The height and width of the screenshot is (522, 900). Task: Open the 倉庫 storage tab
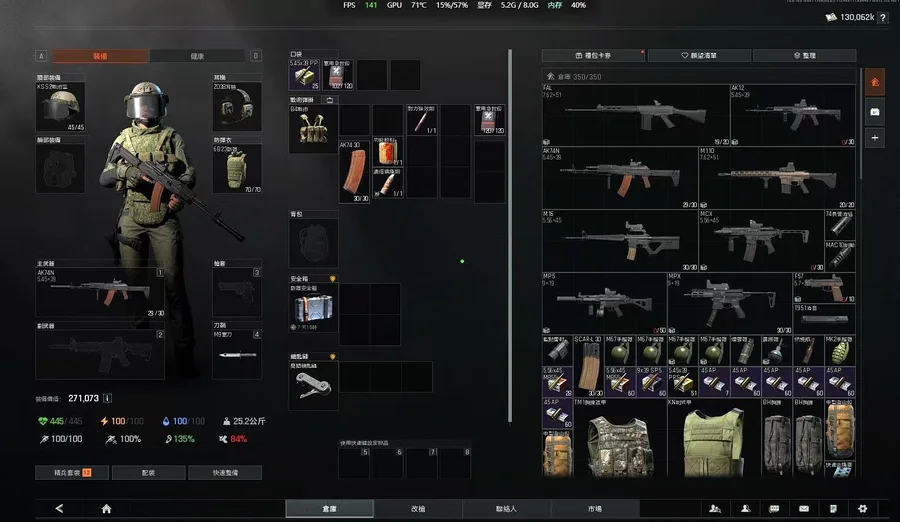click(329, 508)
